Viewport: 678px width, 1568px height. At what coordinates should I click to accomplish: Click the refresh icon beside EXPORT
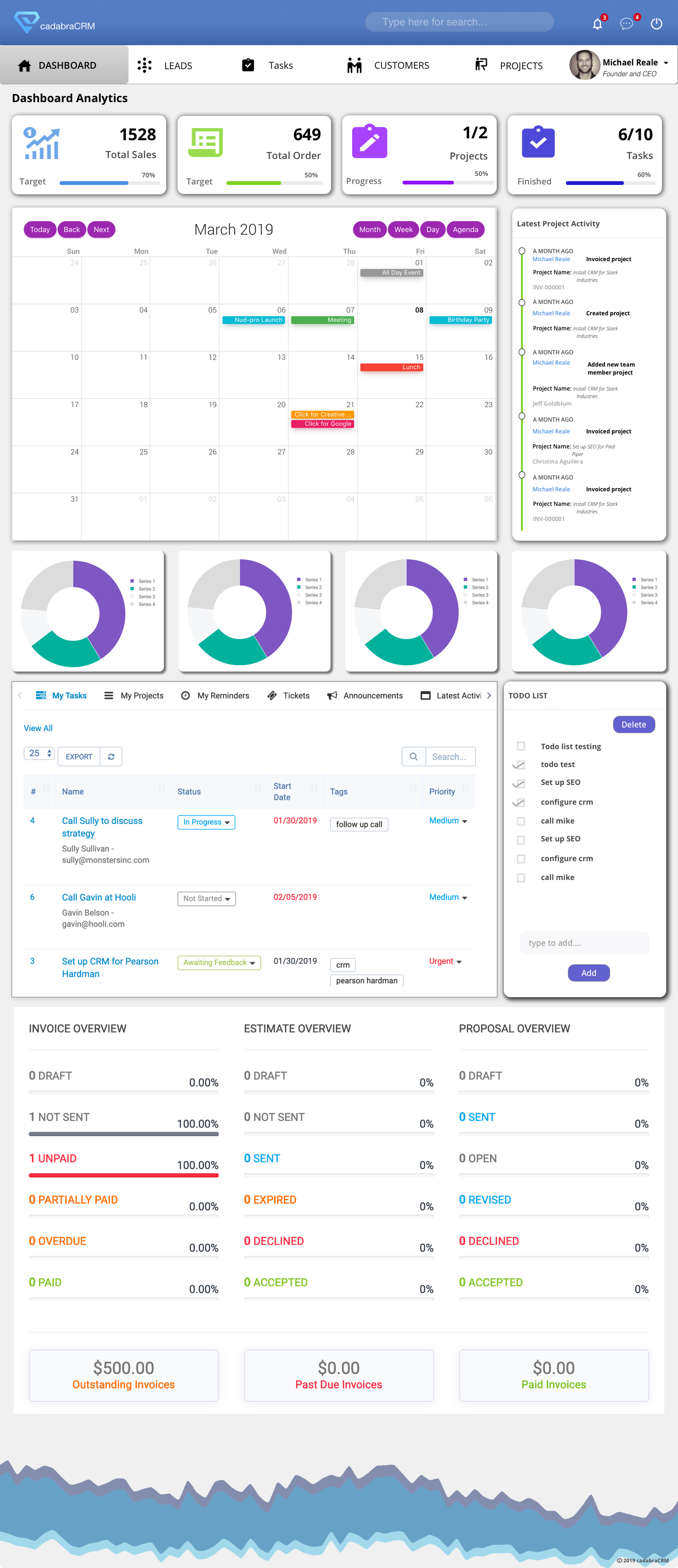(x=111, y=757)
